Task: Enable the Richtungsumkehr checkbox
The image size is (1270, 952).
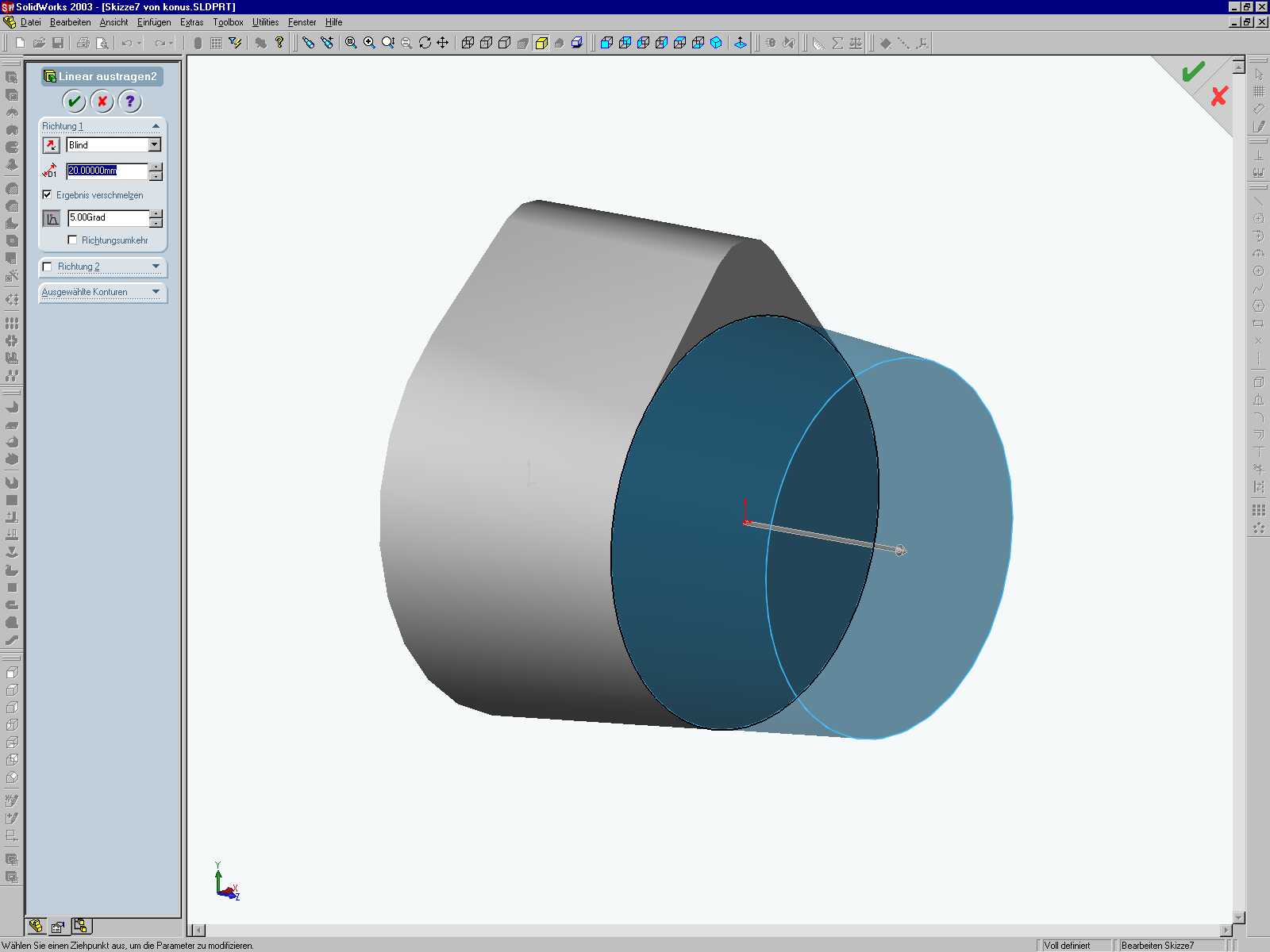Action: [72, 240]
